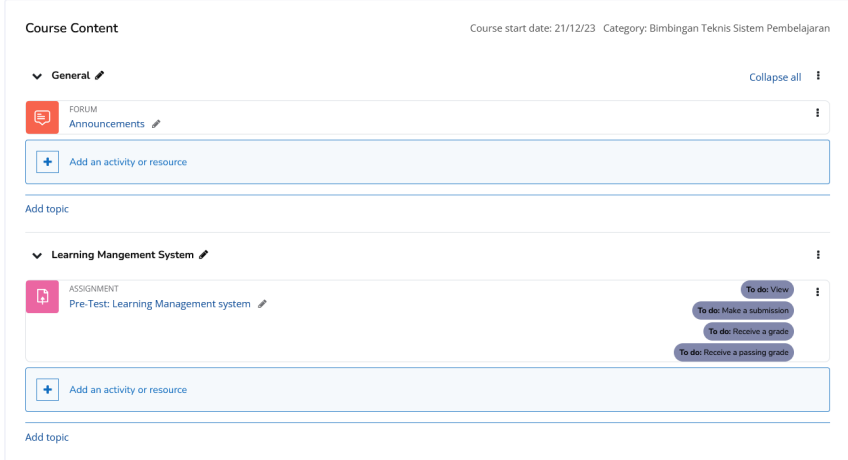Screen dimensions: 848x460
Task: Open Learning Mangement System section menu
Action: tap(818, 255)
